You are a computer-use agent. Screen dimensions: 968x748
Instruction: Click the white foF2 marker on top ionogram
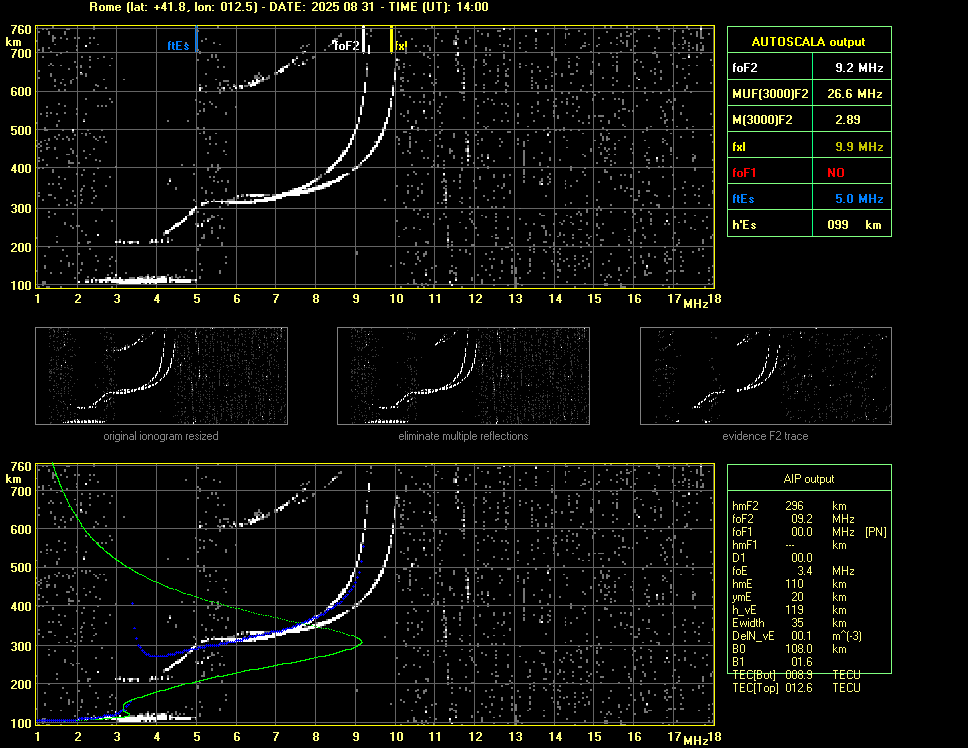364,38
